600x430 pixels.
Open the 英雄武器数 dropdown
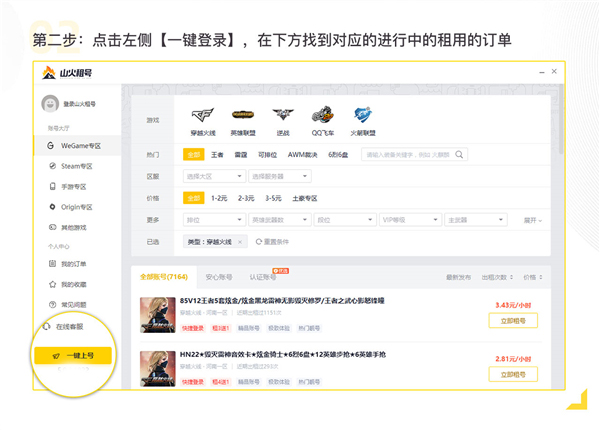tap(280, 220)
